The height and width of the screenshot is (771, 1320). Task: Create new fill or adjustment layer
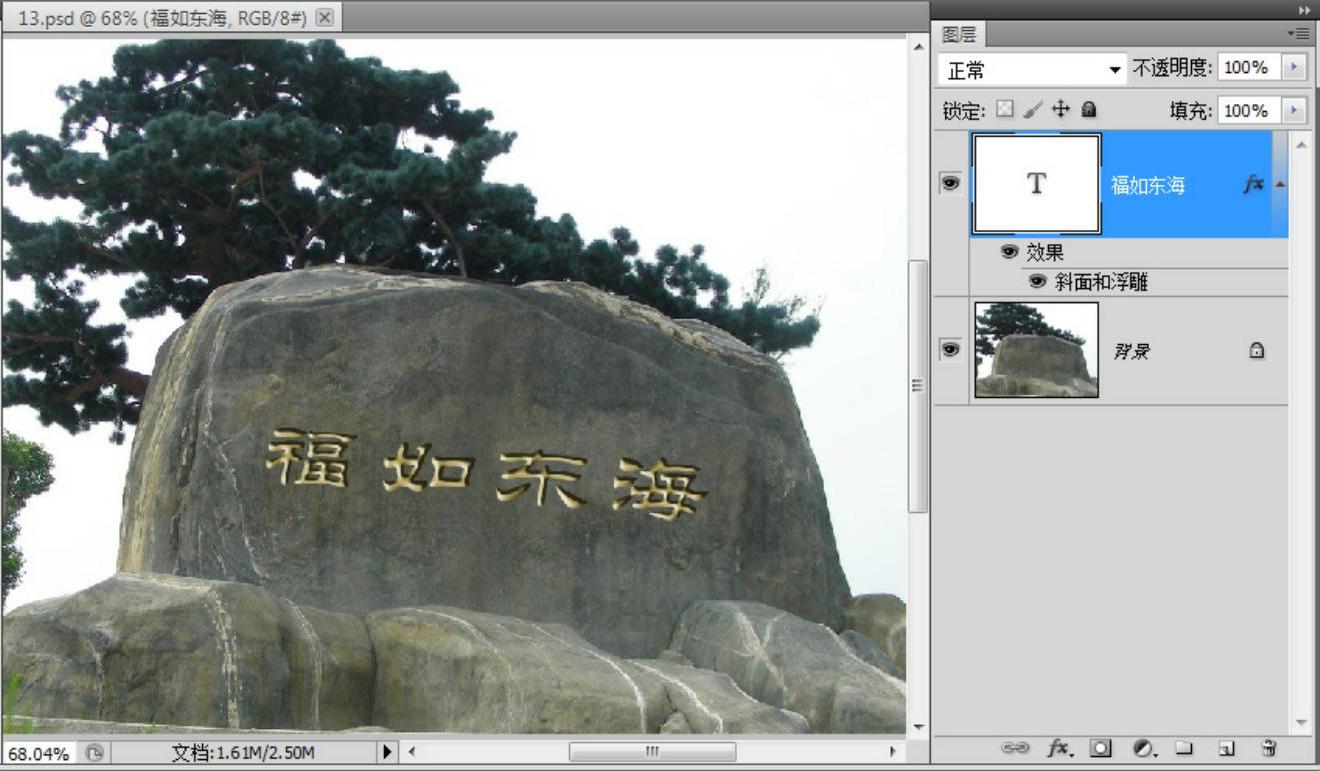(x=1144, y=748)
